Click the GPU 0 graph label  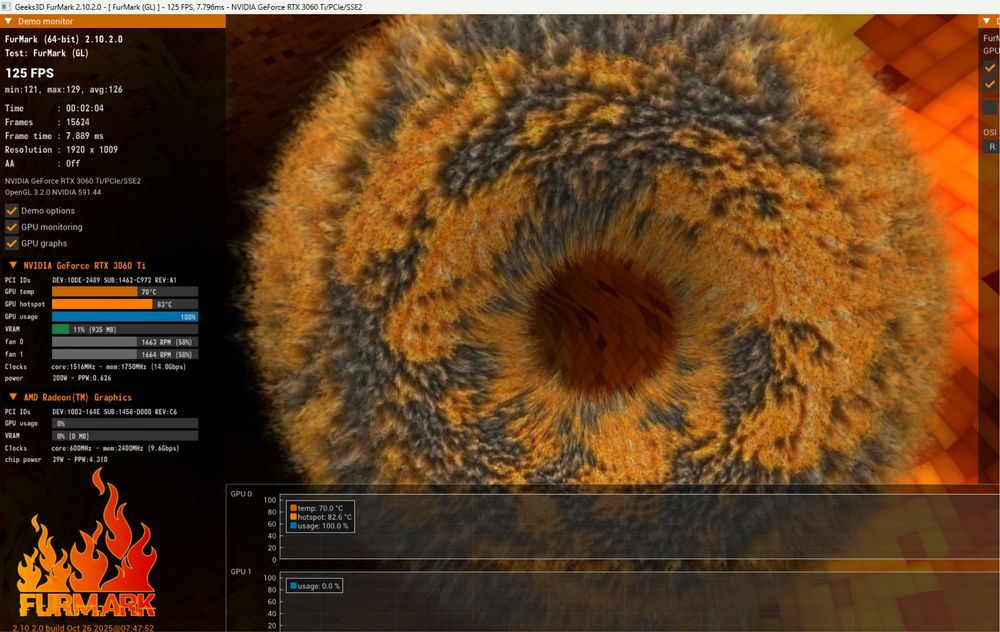(x=241, y=494)
